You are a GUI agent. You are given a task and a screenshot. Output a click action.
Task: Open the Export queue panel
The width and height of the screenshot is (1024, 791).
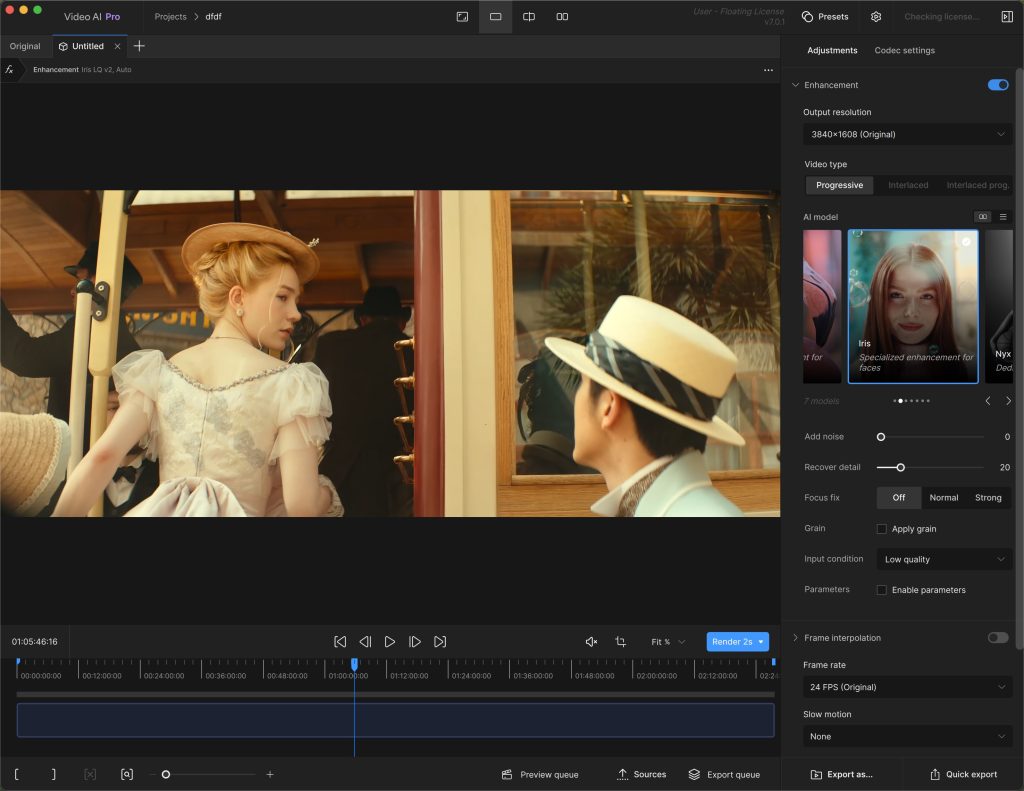coord(724,774)
